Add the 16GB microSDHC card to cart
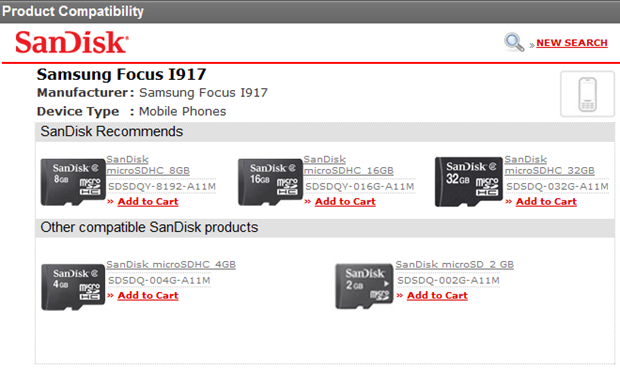The image size is (620, 370). (x=345, y=202)
